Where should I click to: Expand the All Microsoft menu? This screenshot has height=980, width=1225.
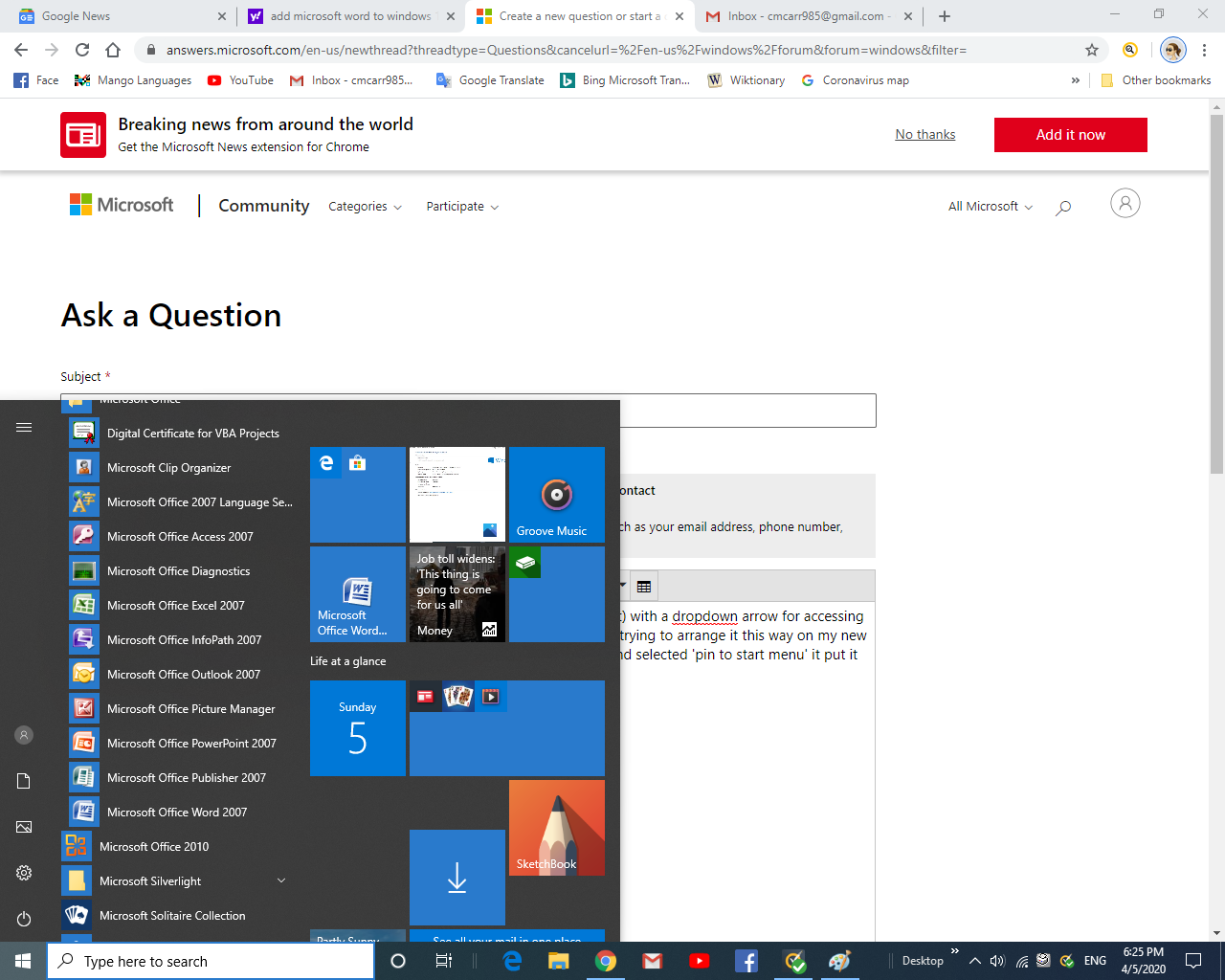tap(991, 207)
